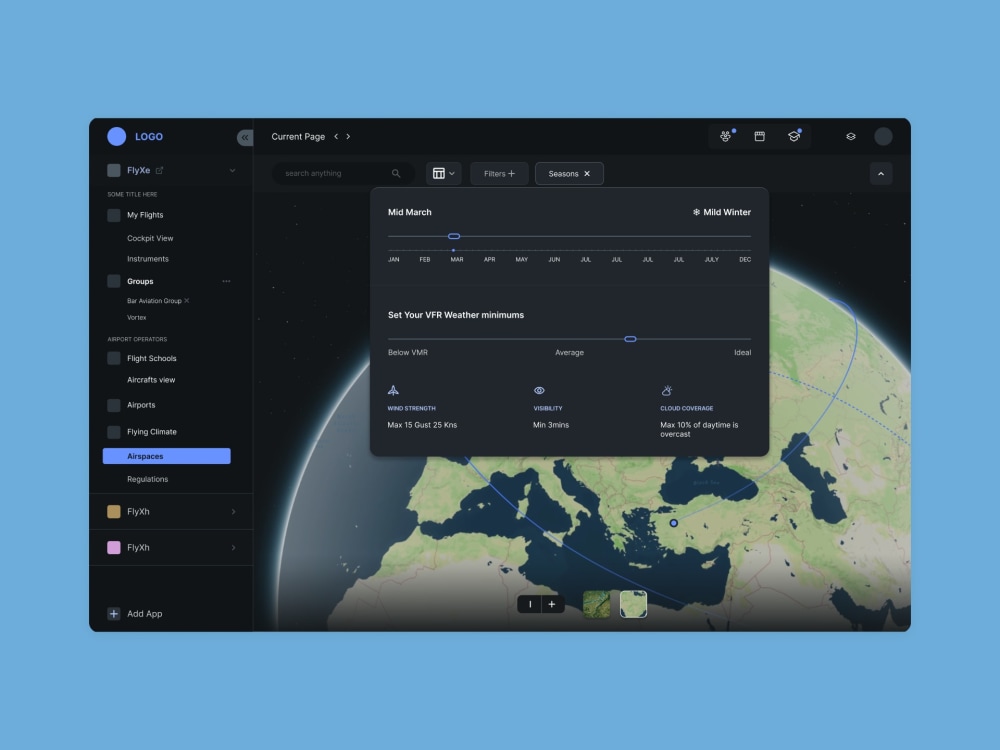Select DEC on the month scale

coord(745,260)
